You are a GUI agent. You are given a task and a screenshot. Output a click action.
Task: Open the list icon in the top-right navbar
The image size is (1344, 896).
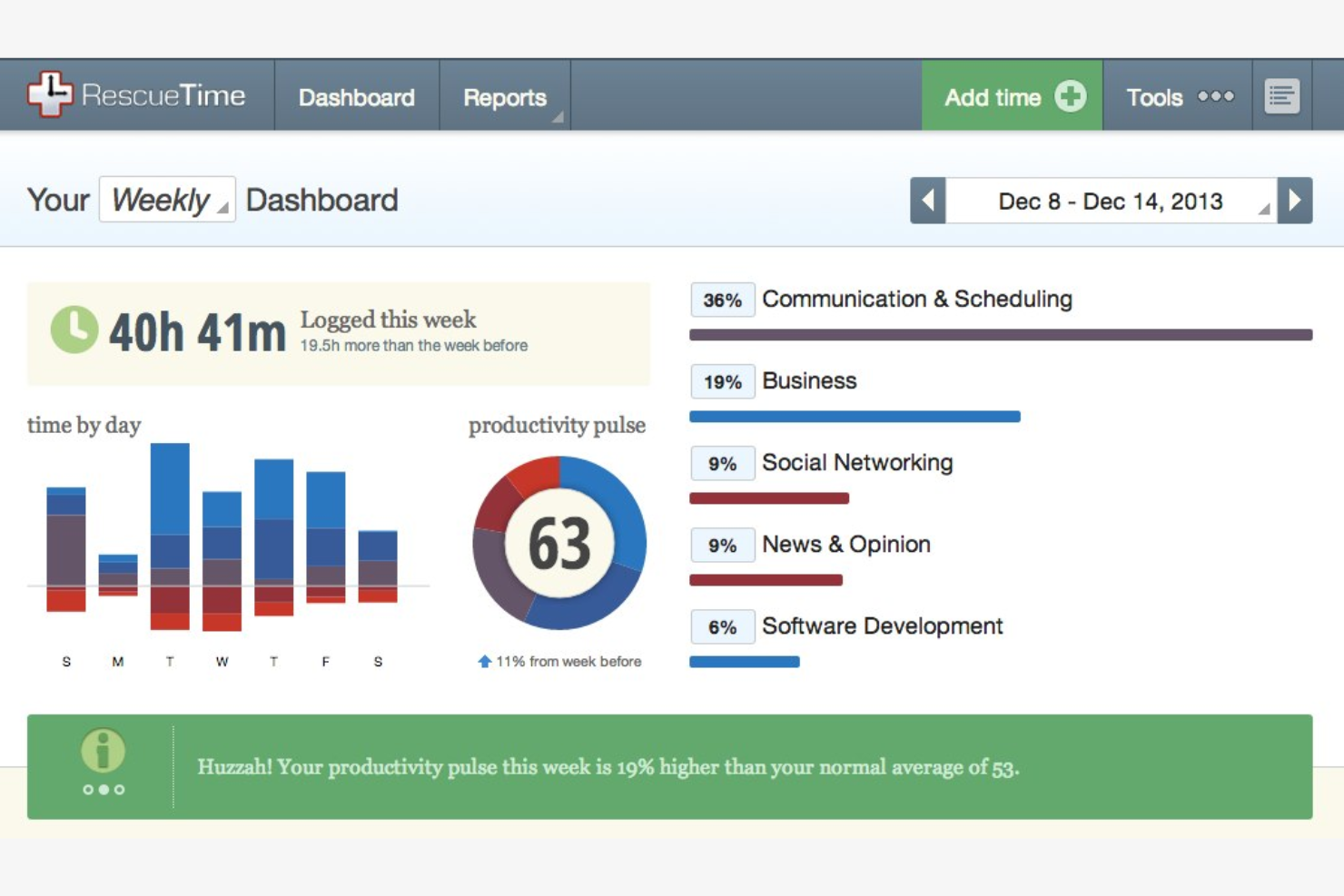click(1280, 94)
